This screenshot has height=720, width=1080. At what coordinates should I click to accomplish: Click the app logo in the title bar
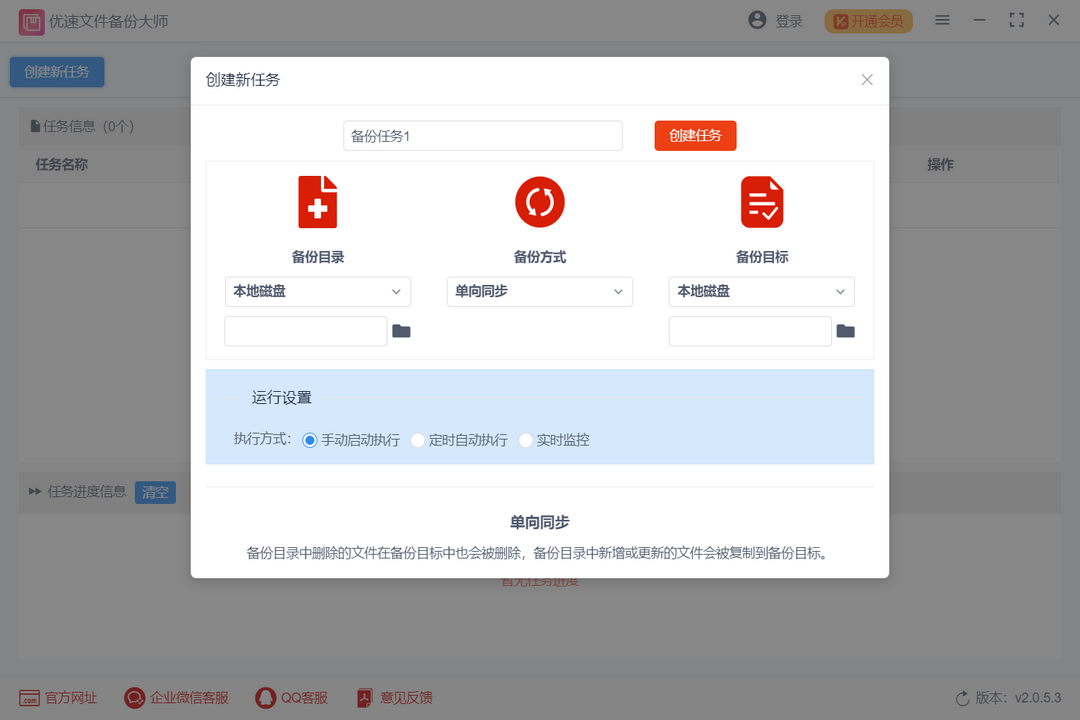30,20
